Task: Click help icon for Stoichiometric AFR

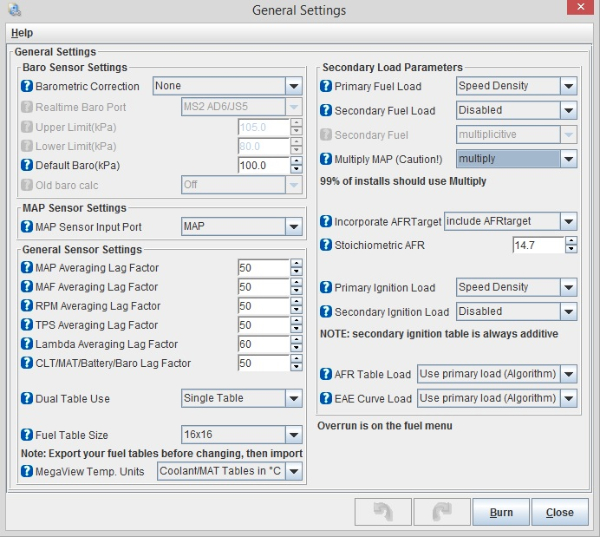Action: [x=326, y=245]
